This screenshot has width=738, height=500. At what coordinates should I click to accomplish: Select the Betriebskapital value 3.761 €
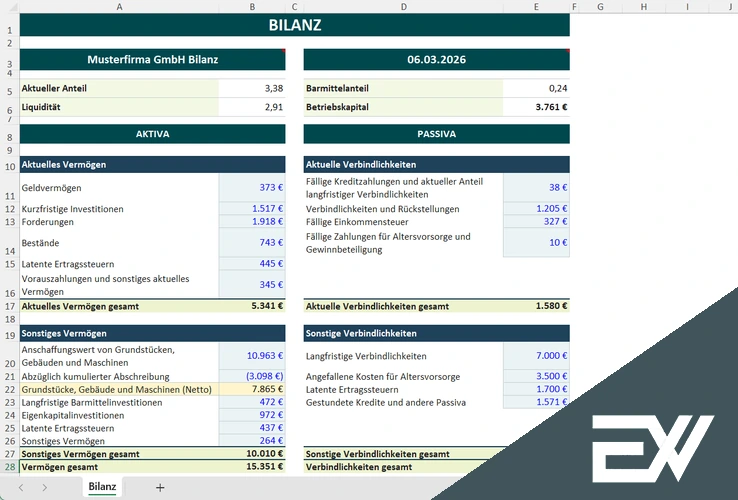coord(536,107)
